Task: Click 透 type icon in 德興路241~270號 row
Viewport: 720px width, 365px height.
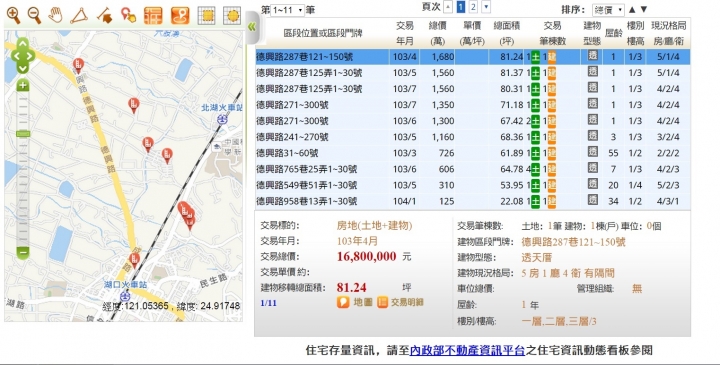Action: point(593,136)
